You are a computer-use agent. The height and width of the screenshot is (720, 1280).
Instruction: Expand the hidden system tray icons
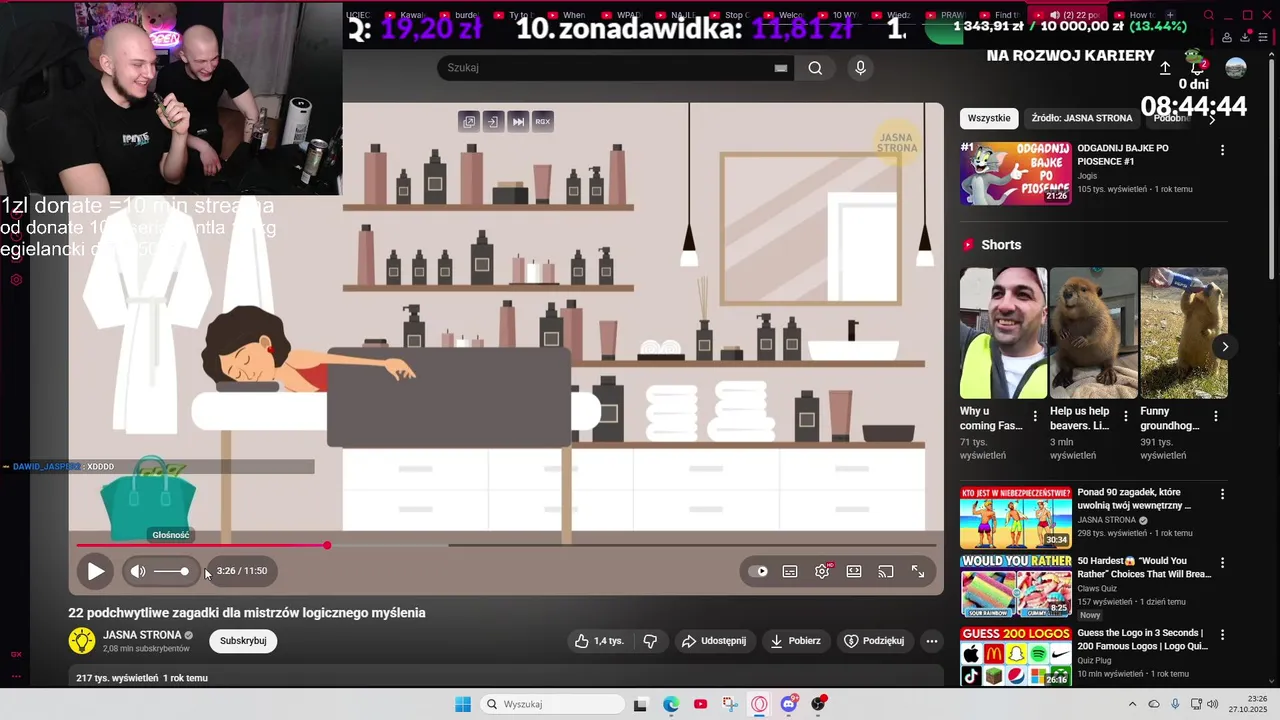1132,704
